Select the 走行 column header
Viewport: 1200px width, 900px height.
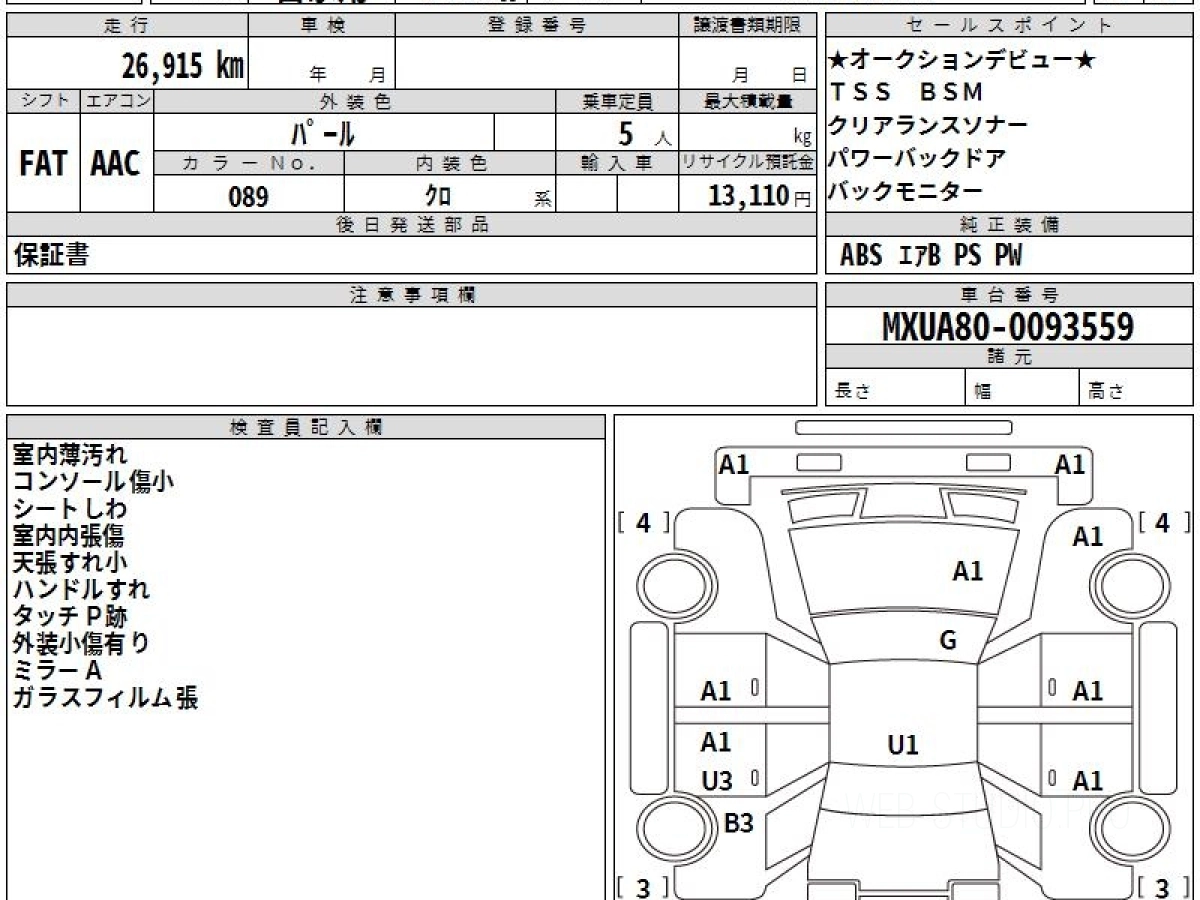coord(126,26)
